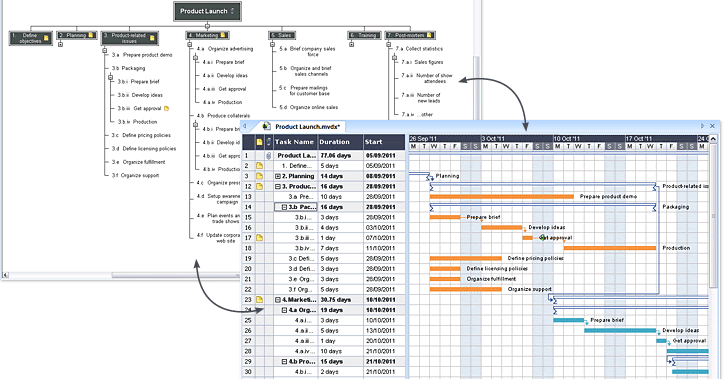The height and width of the screenshot is (379, 723).
Task: Click the blue Develop ideas Gantt bar
Action: 620,331
